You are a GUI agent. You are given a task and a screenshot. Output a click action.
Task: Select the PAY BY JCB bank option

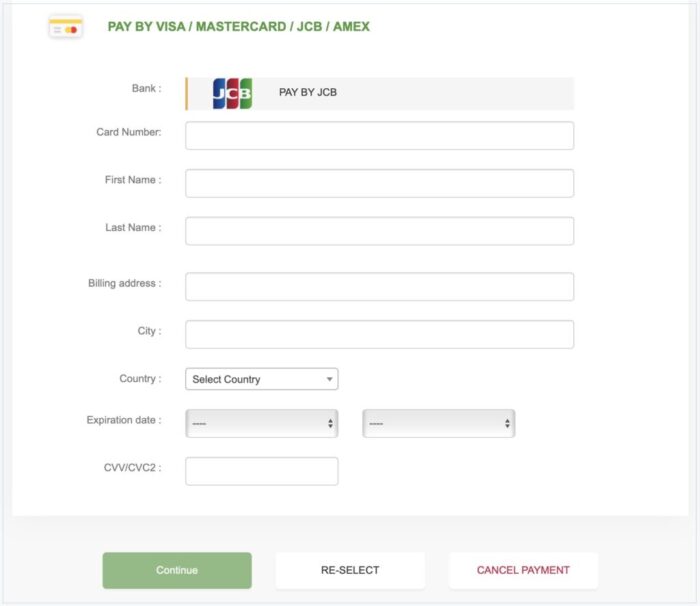tap(380, 93)
